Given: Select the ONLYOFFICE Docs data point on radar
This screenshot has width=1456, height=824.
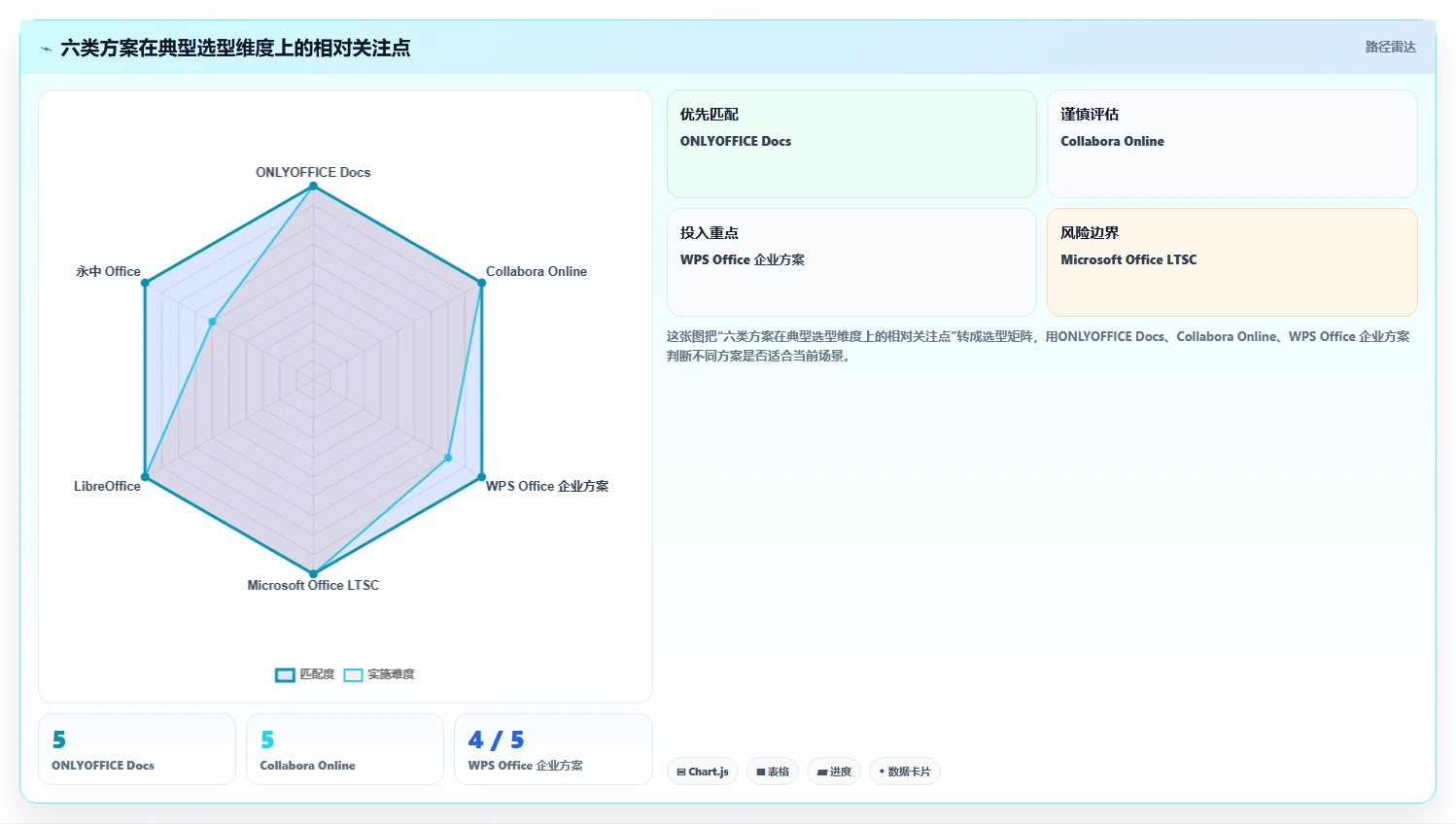Looking at the screenshot, I should point(313,186).
